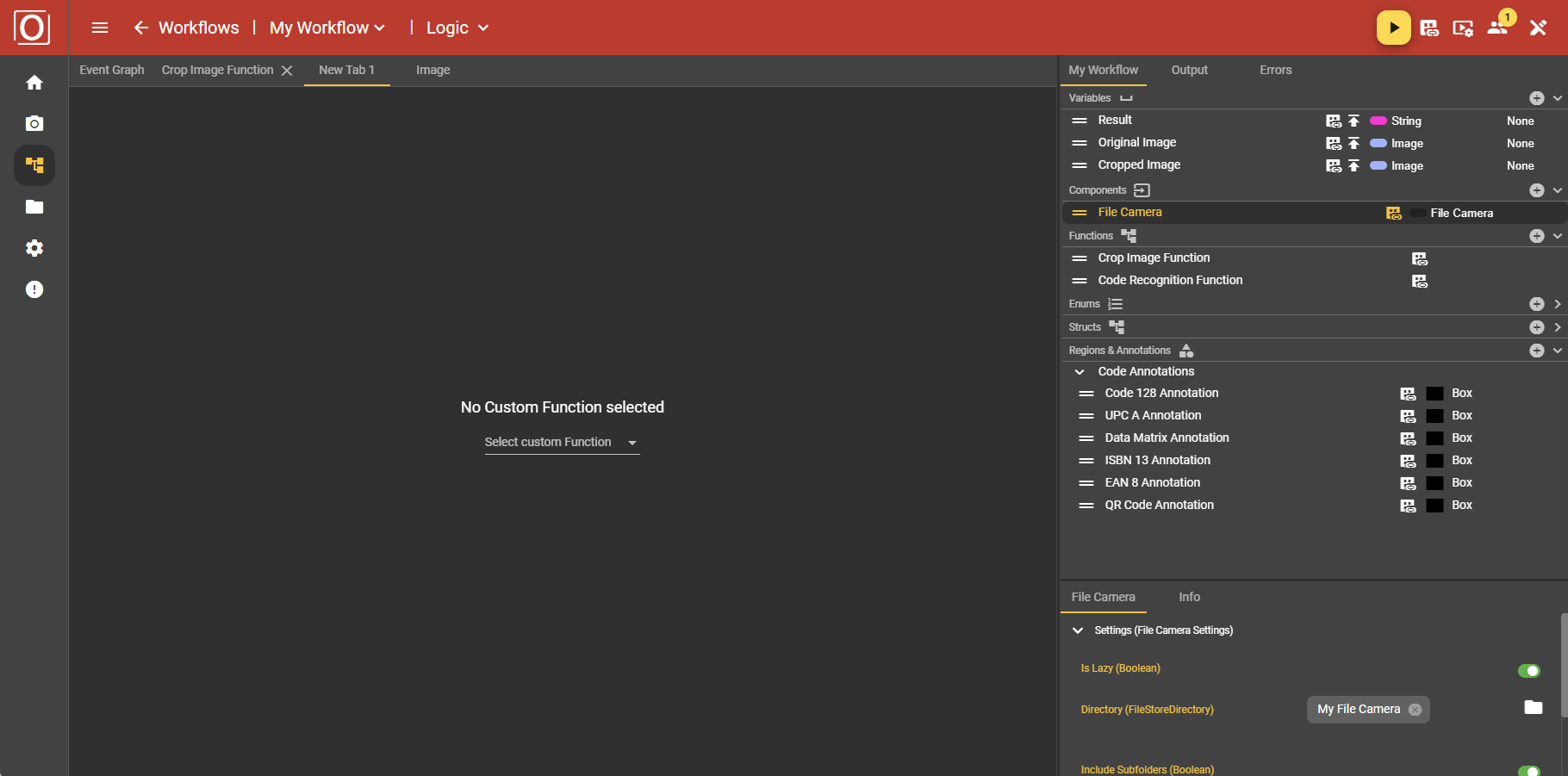Select the camera icon in left sidebar

[34, 123]
